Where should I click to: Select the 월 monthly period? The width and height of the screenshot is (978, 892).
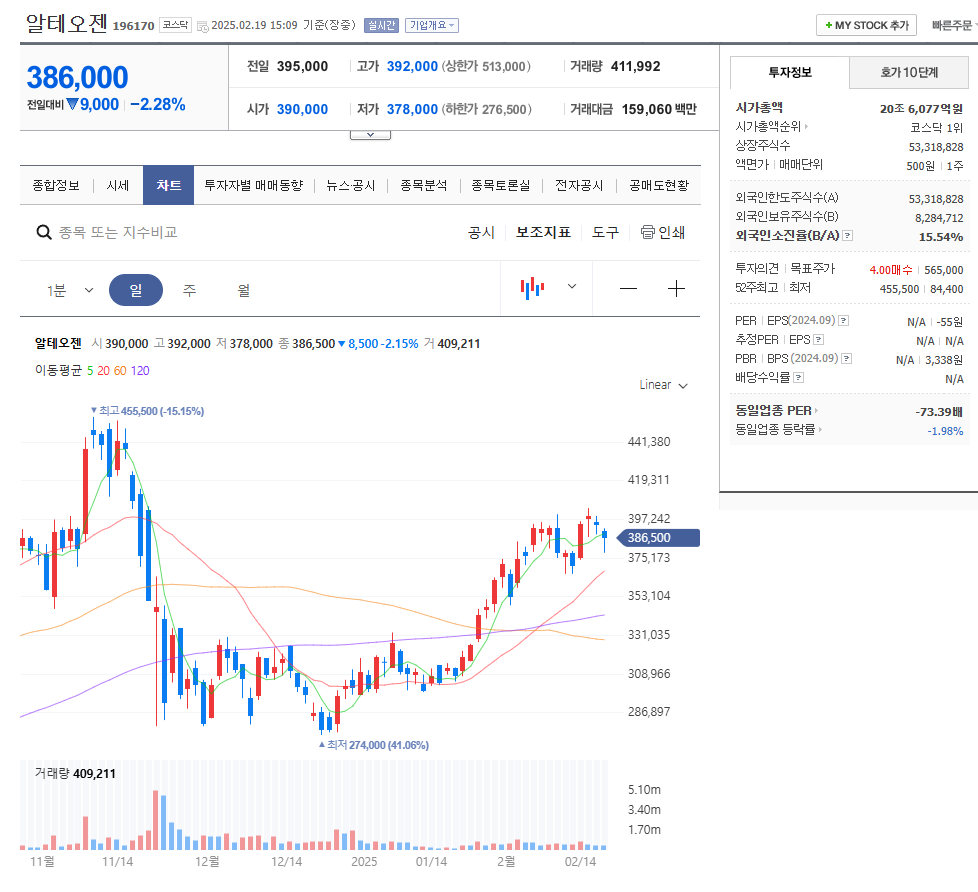[243, 290]
